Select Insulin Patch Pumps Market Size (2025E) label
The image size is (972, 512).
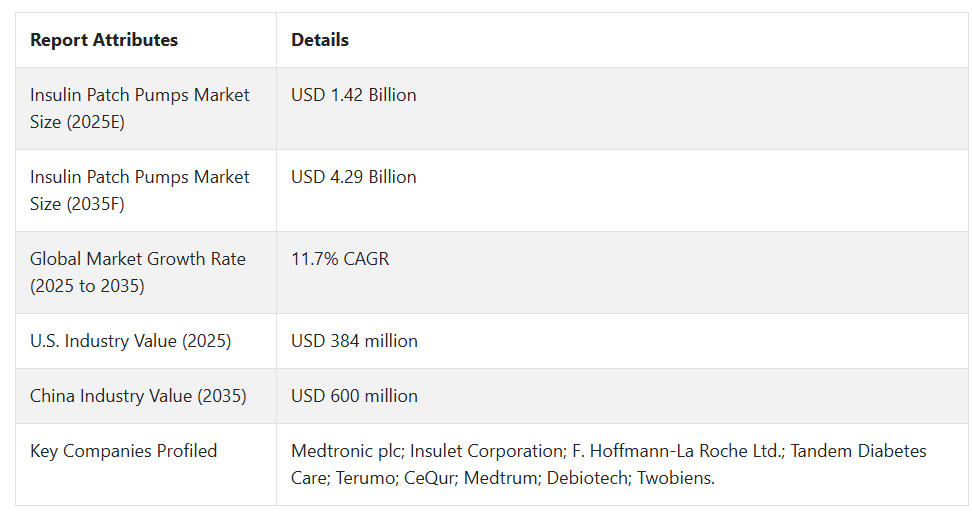tap(139, 108)
